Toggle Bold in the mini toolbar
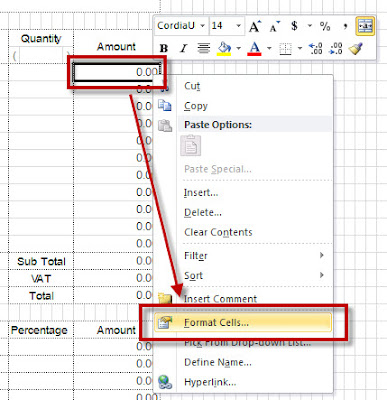The width and height of the screenshot is (387, 400). click(x=163, y=49)
